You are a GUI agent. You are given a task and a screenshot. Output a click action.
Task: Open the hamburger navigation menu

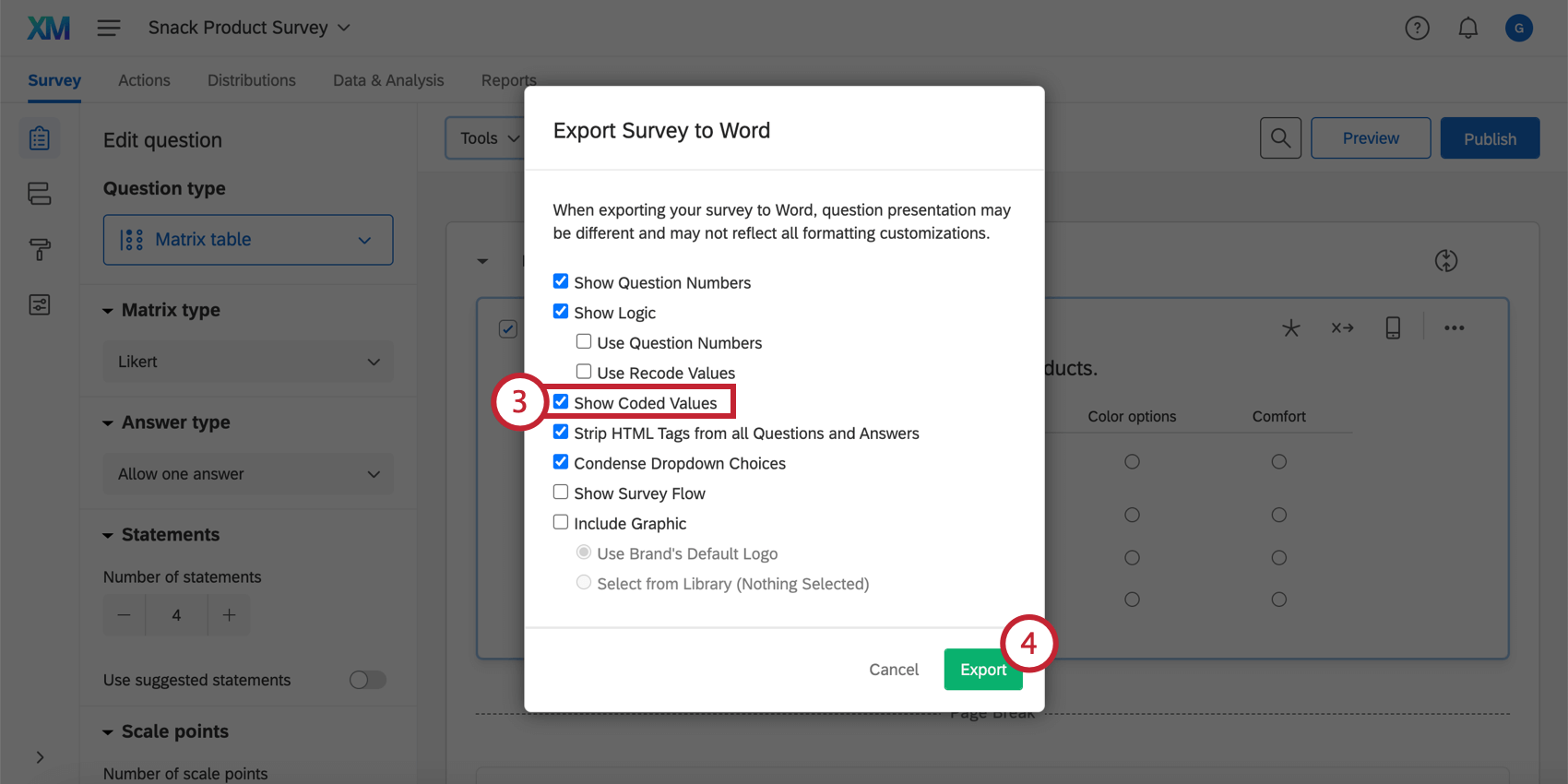click(109, 28)
